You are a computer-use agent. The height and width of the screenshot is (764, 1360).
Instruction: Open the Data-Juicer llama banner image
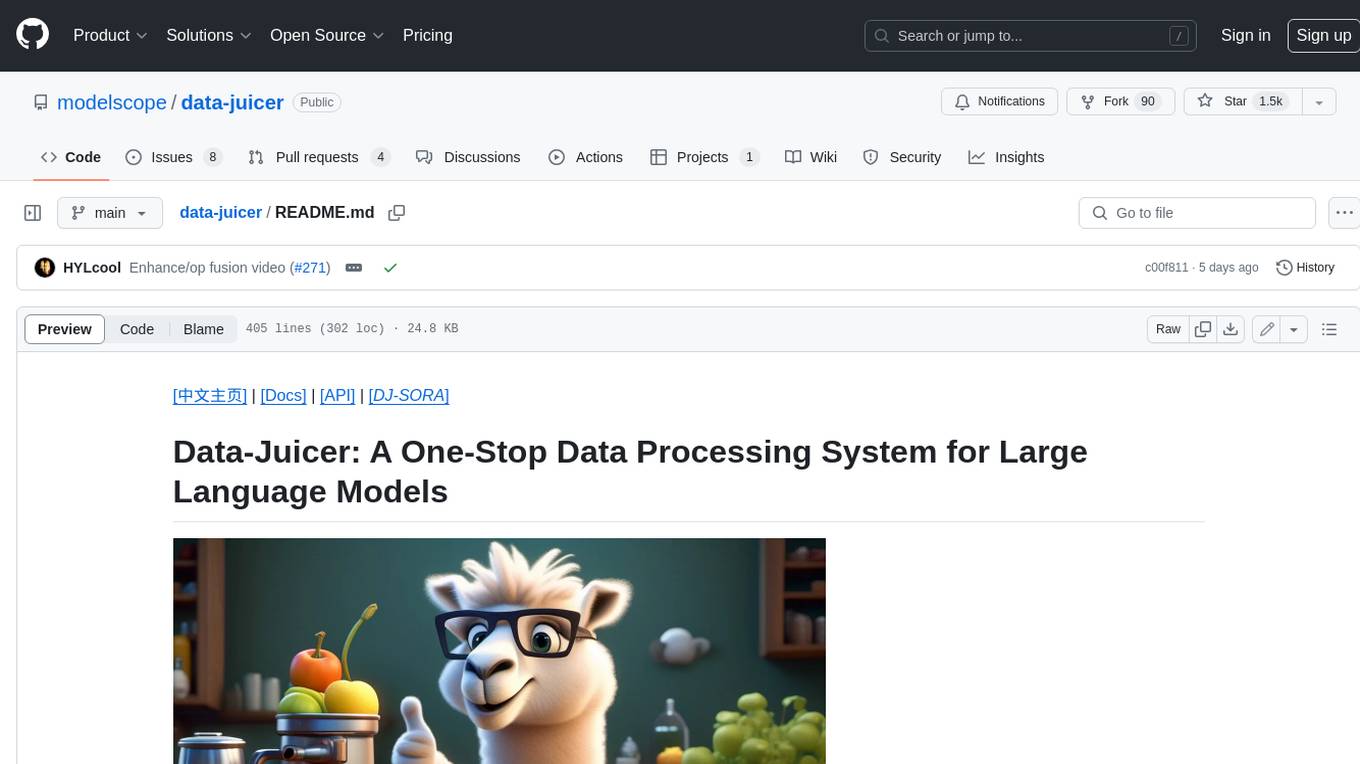(499, 651)
